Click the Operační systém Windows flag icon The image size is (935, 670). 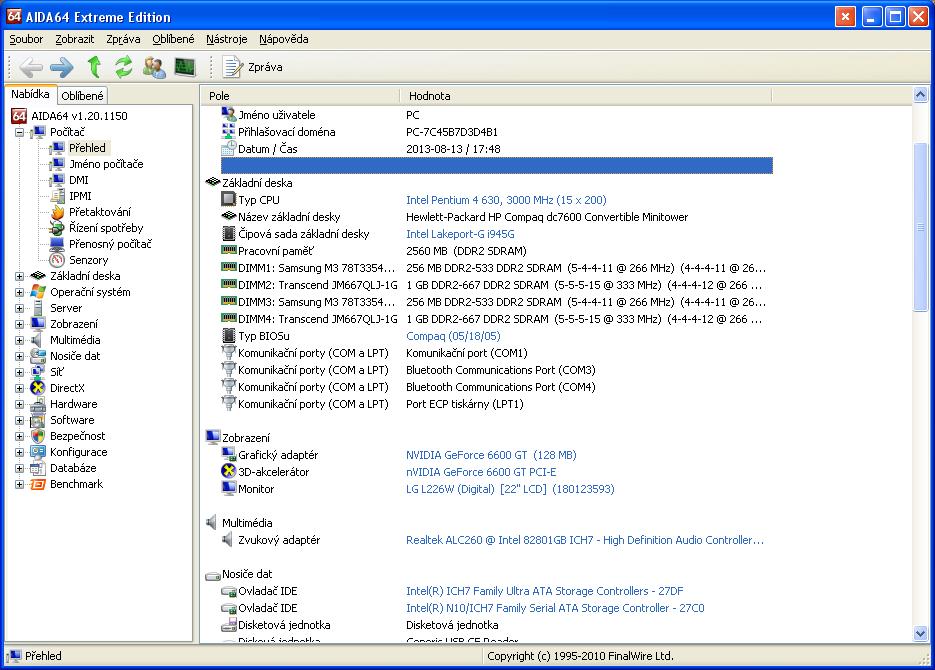[x=38, y=292]
